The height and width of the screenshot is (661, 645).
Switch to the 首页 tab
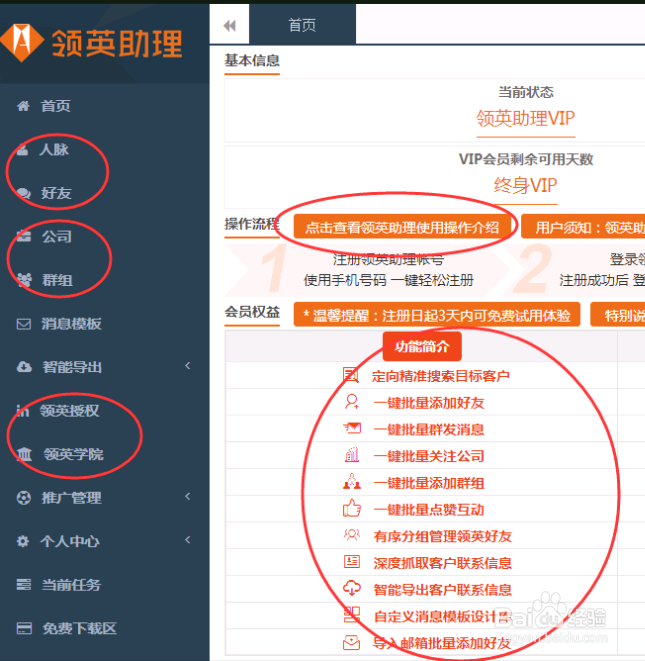302,25
